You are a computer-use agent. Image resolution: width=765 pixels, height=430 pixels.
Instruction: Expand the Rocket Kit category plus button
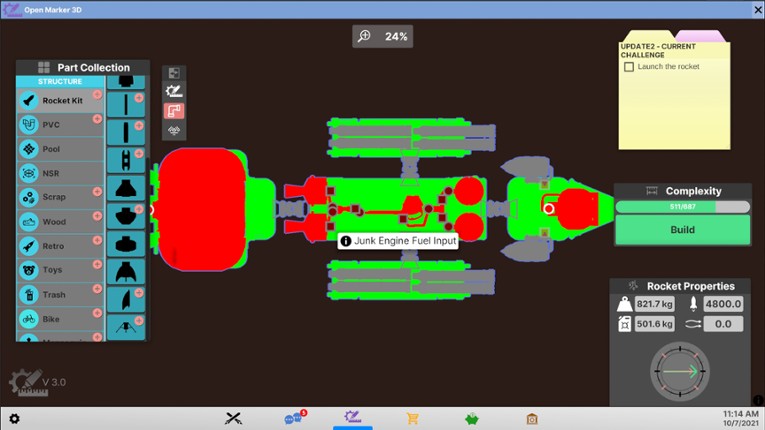97,95
